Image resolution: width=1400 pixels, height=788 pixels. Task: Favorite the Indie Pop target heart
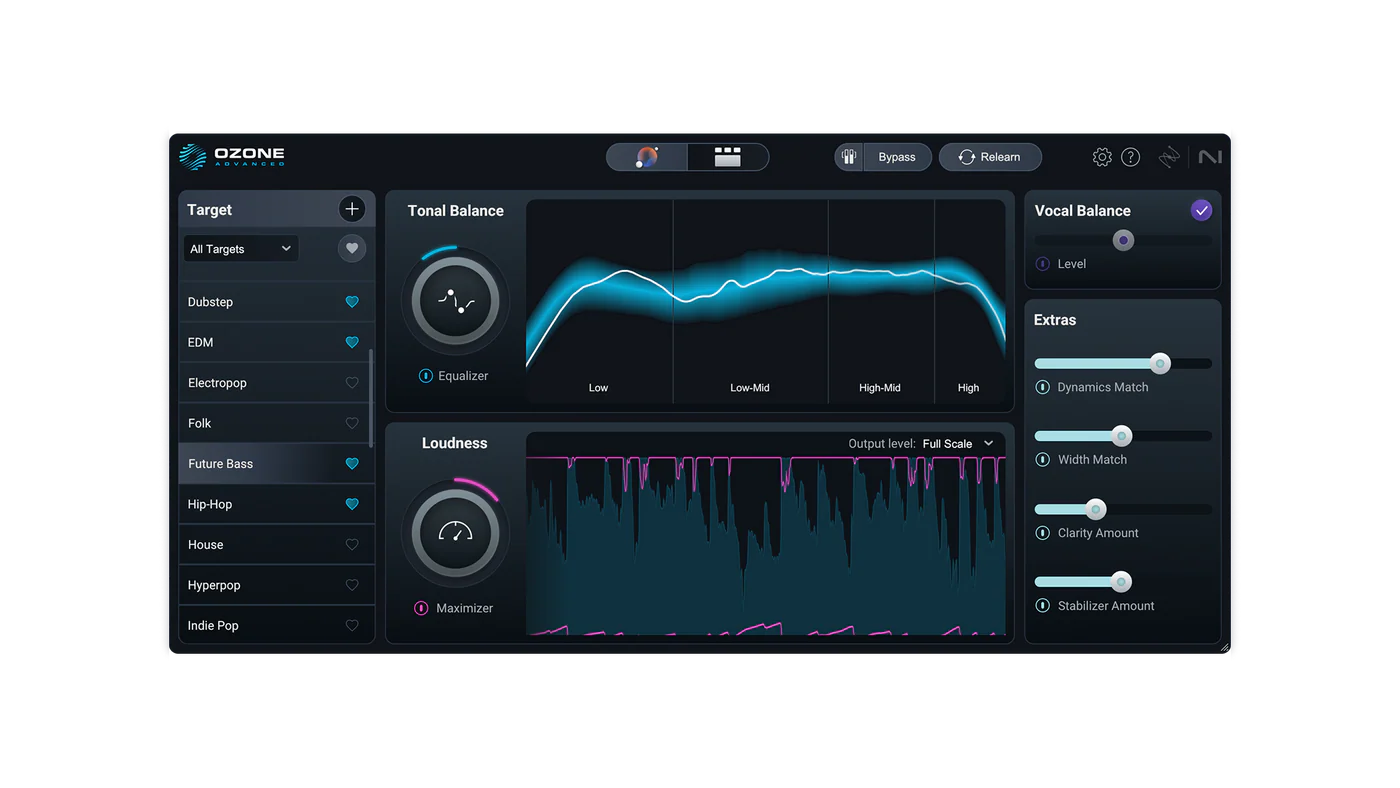pyautogui.click(x=352, y=626)
